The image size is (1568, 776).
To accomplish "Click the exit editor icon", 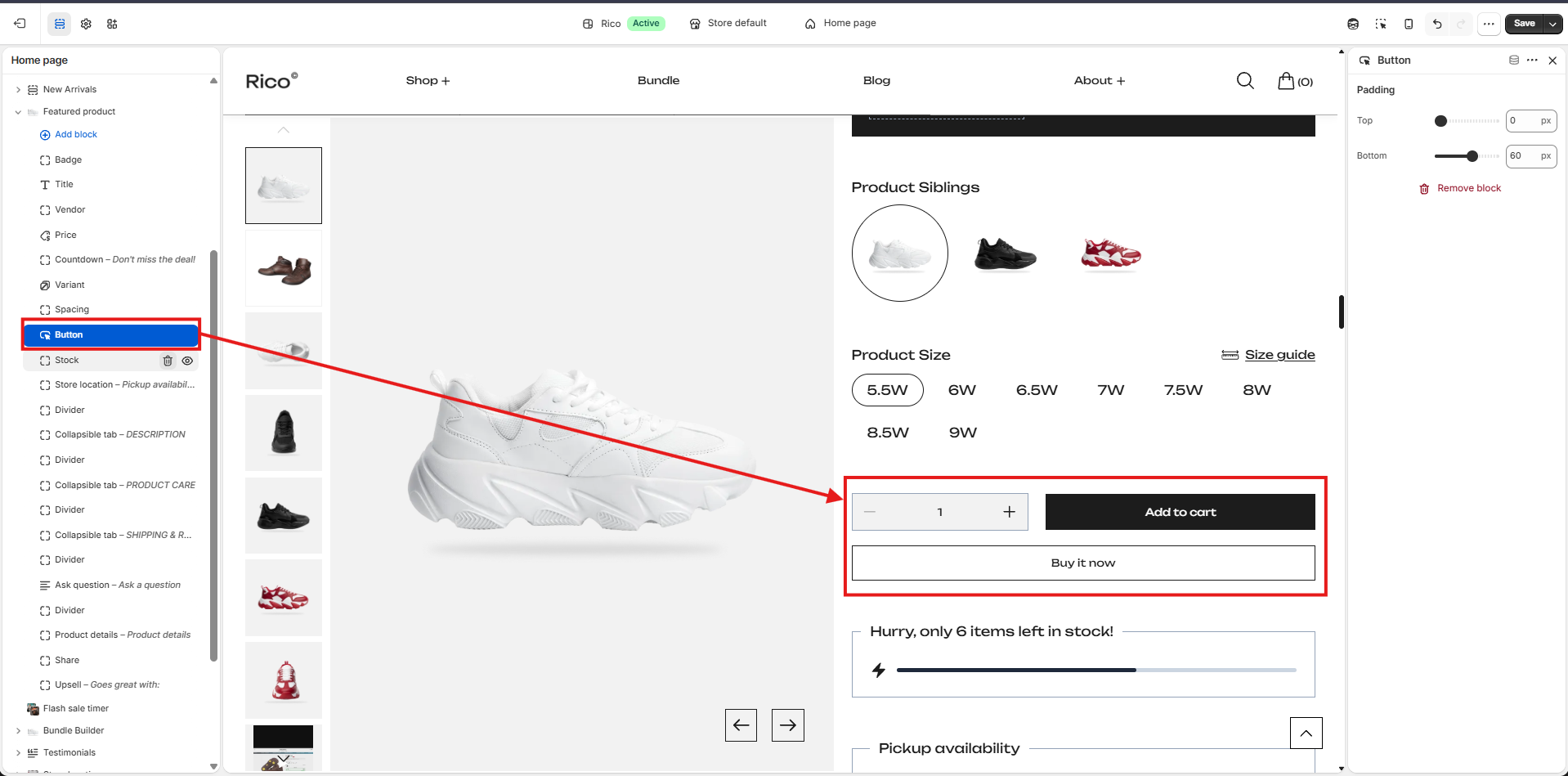I will click(x=20, y=24).
